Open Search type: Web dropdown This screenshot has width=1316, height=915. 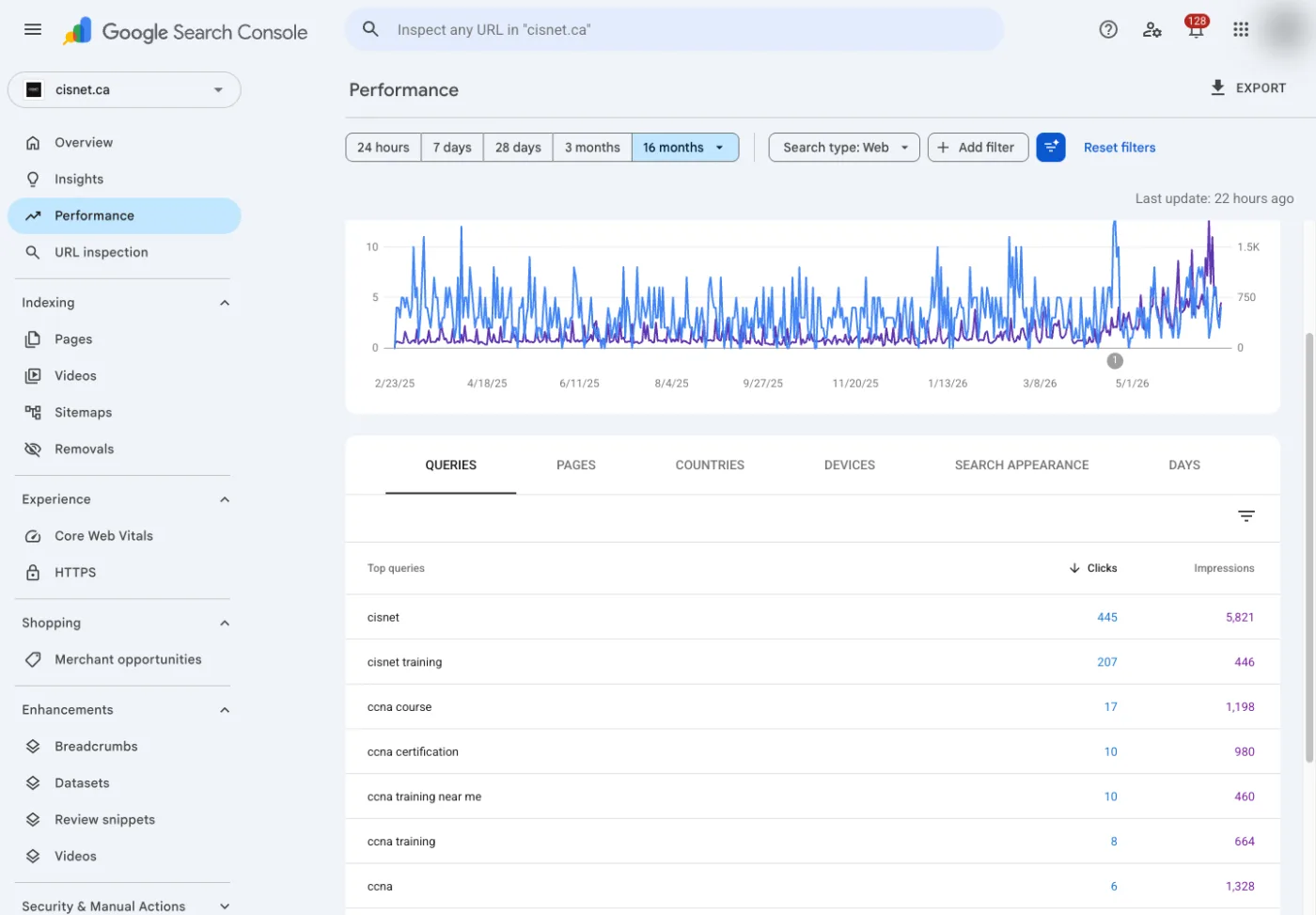844,148
